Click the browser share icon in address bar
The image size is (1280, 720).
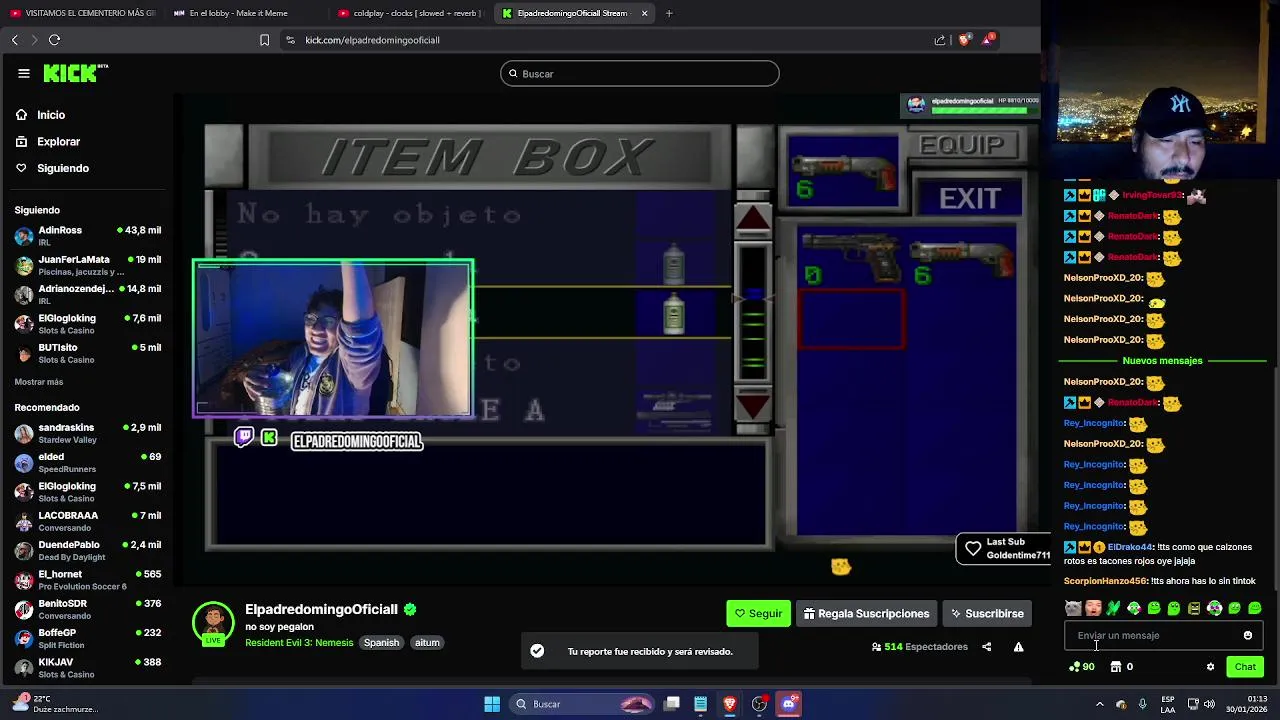[x=939, y=40]
